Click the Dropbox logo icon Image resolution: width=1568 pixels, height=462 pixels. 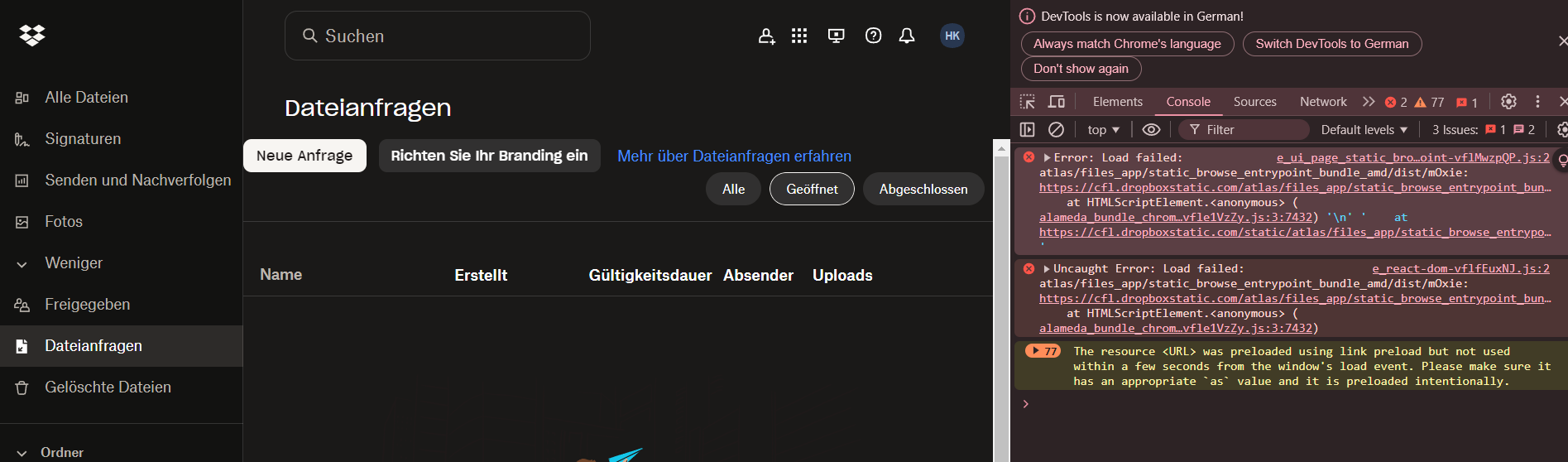(x=32, y=35)
